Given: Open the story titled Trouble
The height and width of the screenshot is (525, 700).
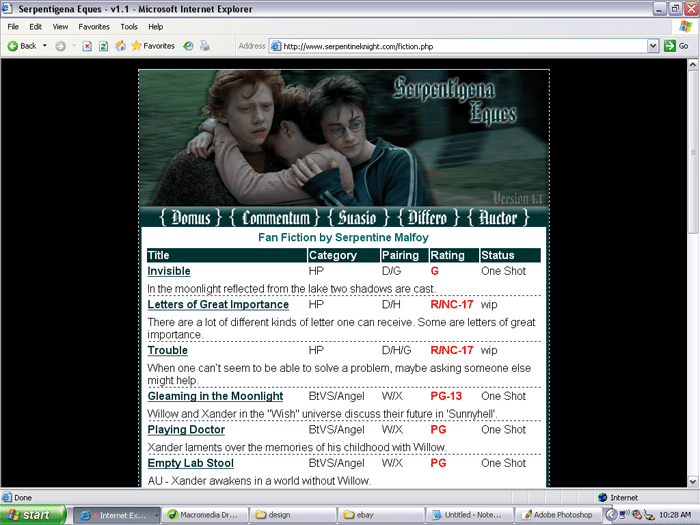Looking at the screenshot, I should coord(167,351).
